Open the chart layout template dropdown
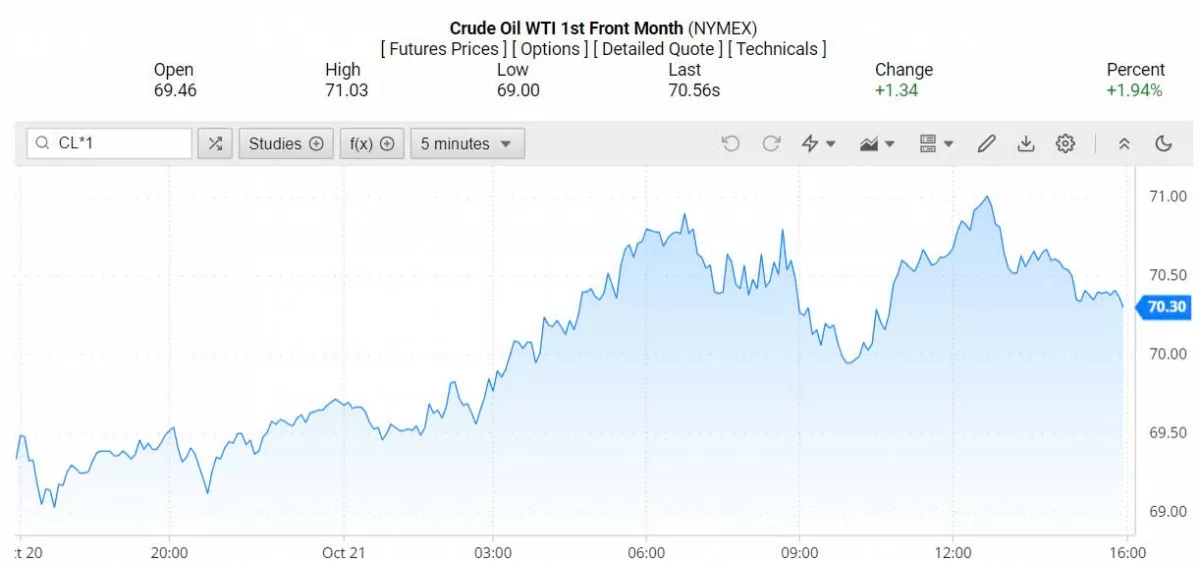Viewport: 1200px width, 564px height. pos(936,144)
